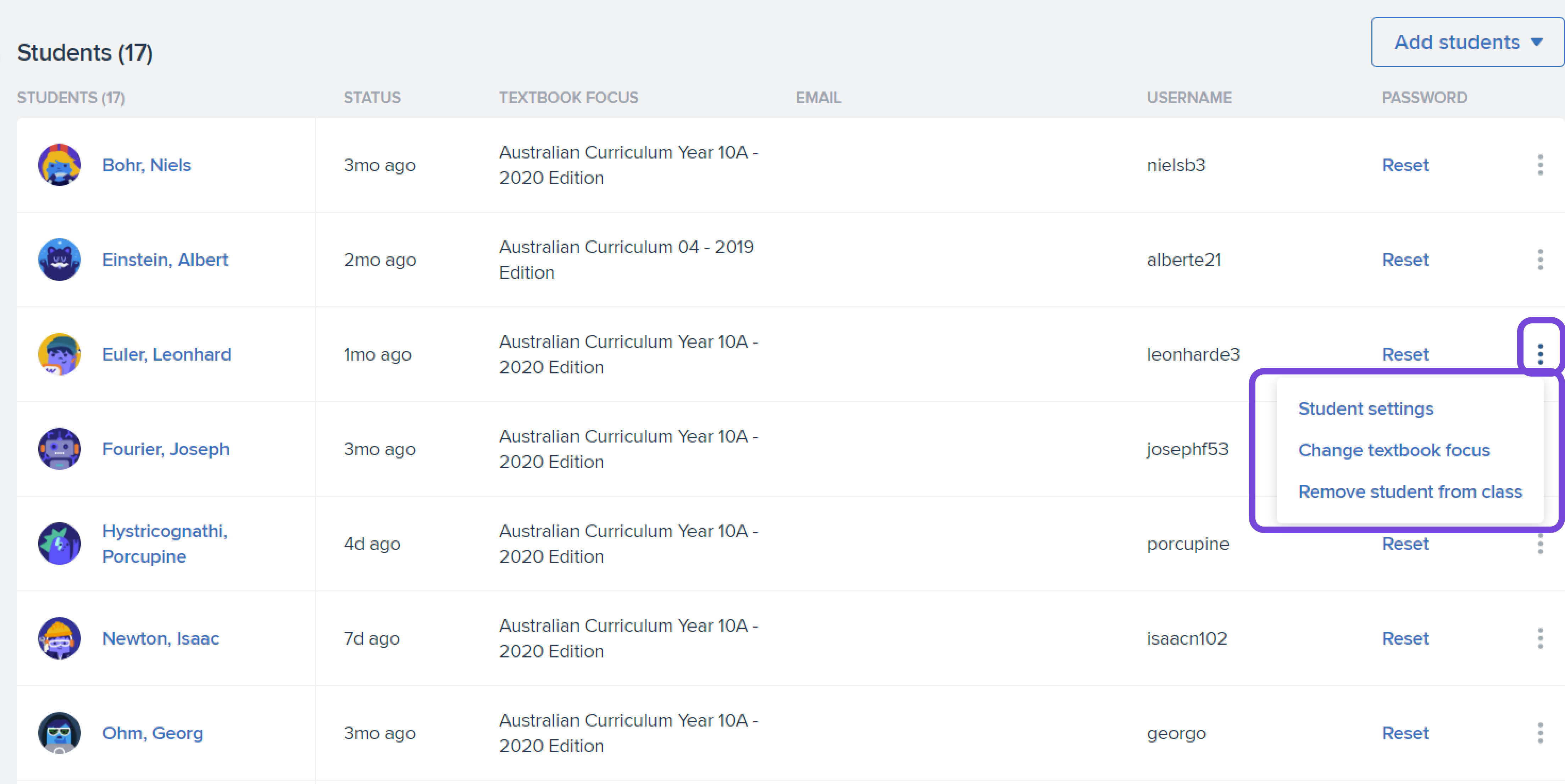Click Leonhard Euler's avatar icon
This screenshot has height=784, width=1565.
(x=60, y=354)
